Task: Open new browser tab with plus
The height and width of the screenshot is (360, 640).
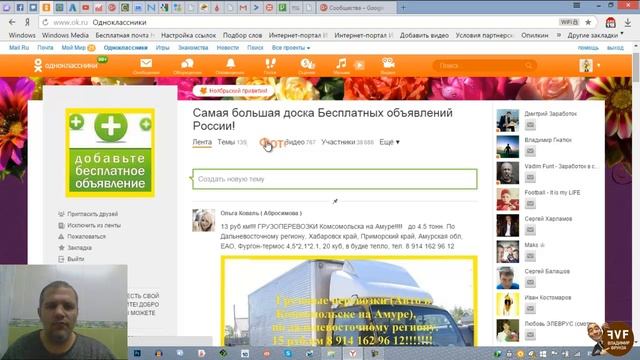Action: click(x=403, y=7)
